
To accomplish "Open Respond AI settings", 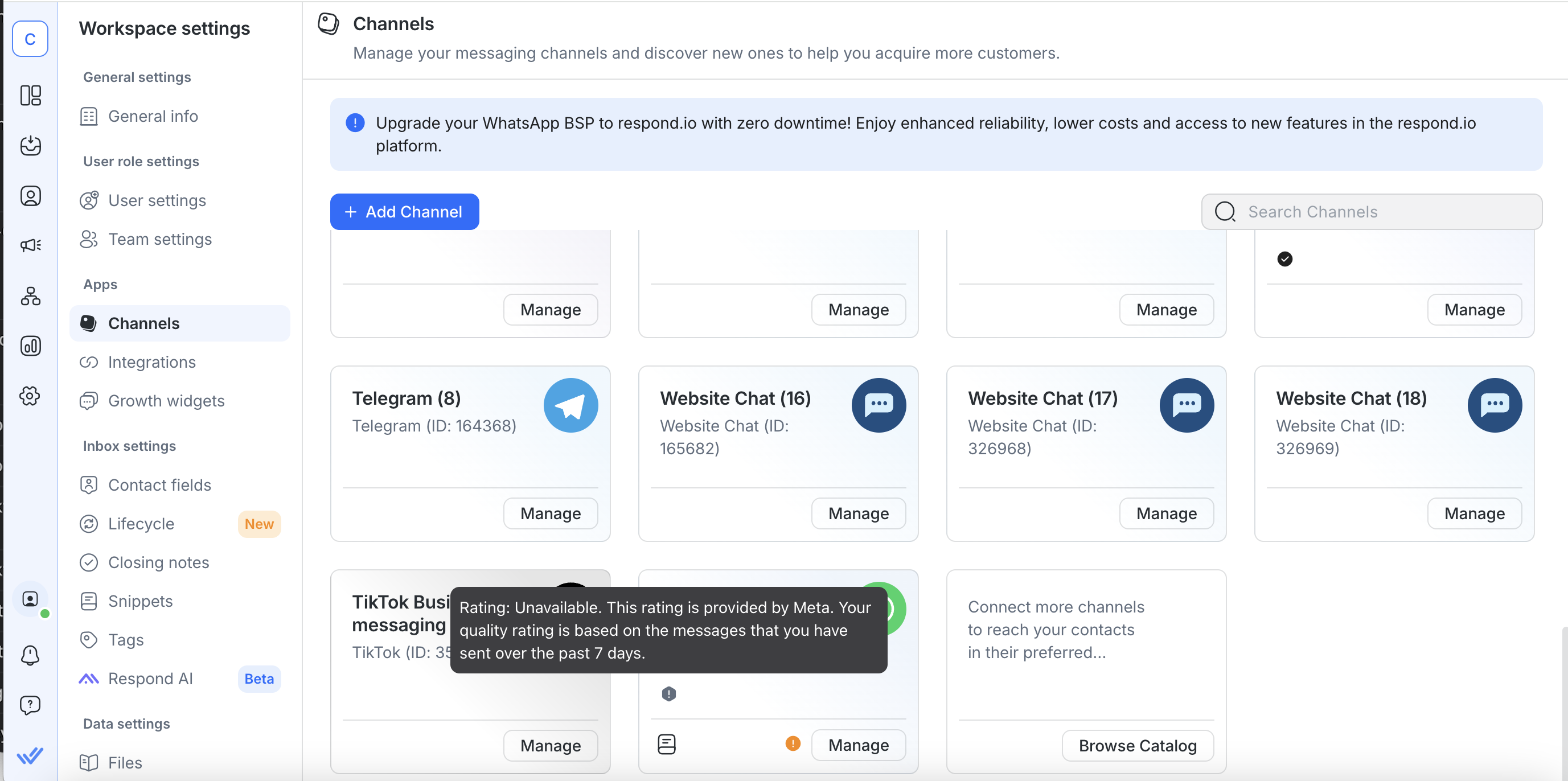I will pos(150,679).
